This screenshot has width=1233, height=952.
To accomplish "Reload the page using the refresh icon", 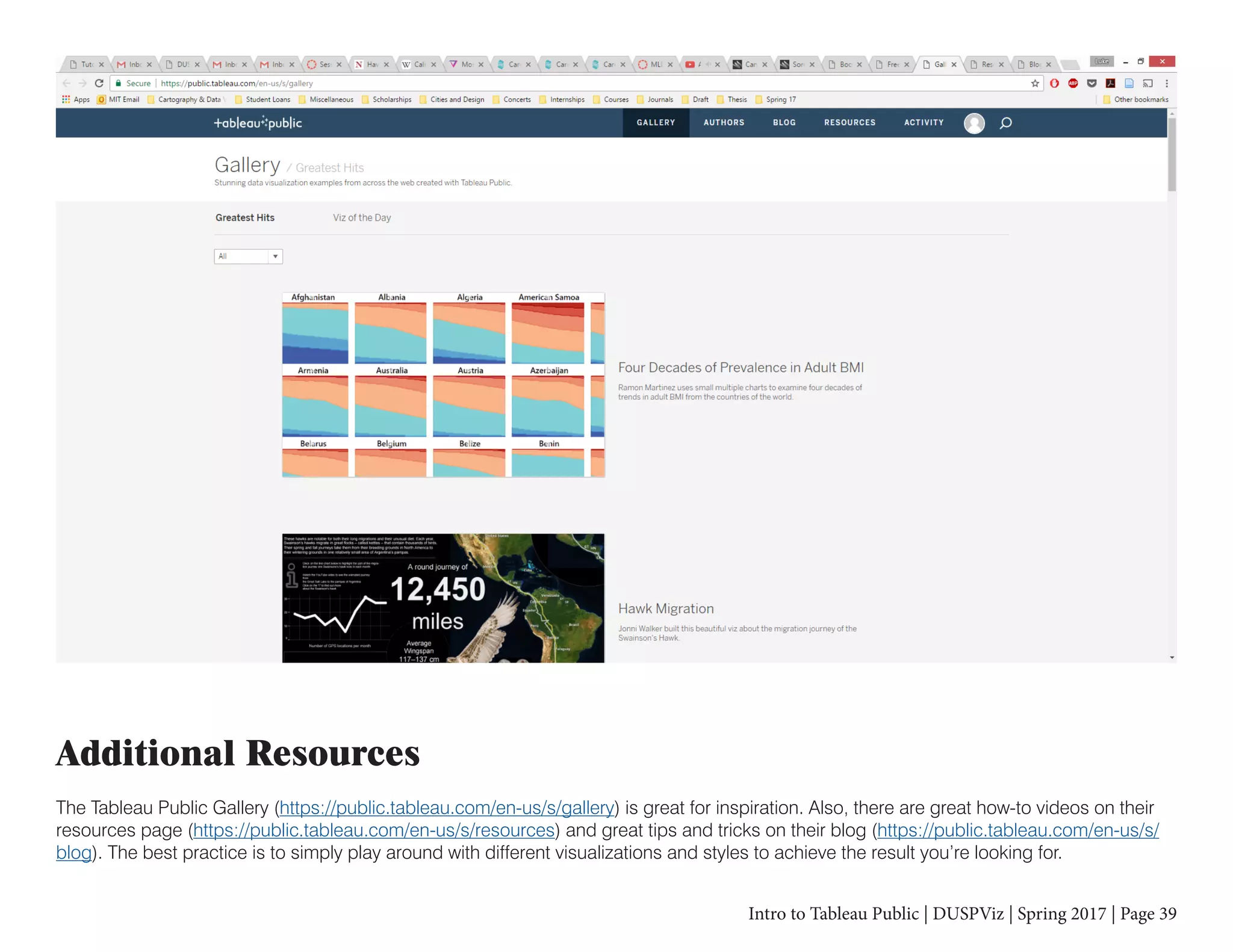I will coord(99,83).
